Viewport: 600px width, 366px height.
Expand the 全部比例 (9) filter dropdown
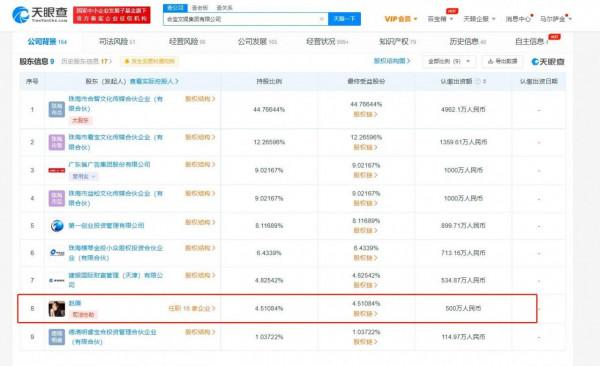click(449, 61)
